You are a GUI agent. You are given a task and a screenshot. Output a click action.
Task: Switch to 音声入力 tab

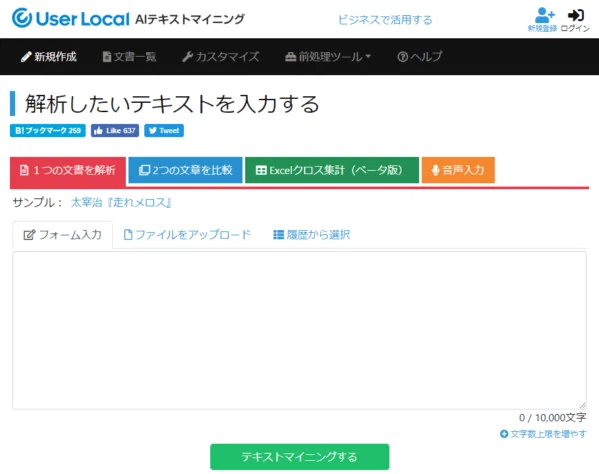tap(458, 170)
